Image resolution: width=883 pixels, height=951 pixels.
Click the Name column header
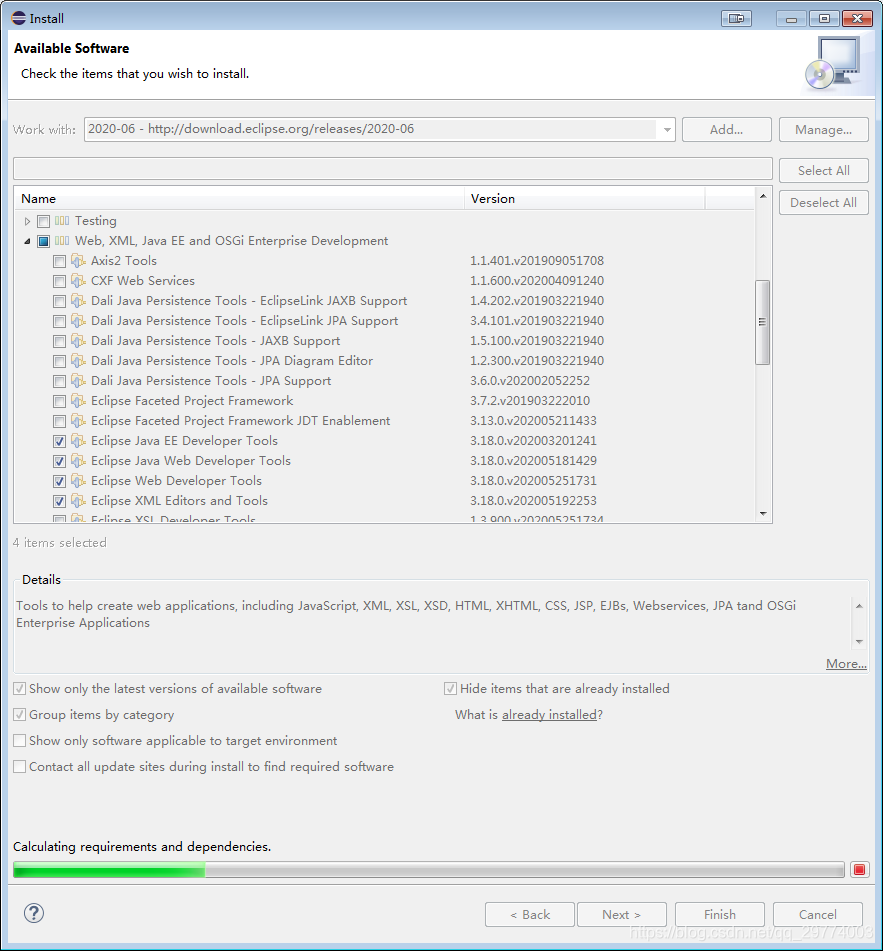(x=240, y=198)
